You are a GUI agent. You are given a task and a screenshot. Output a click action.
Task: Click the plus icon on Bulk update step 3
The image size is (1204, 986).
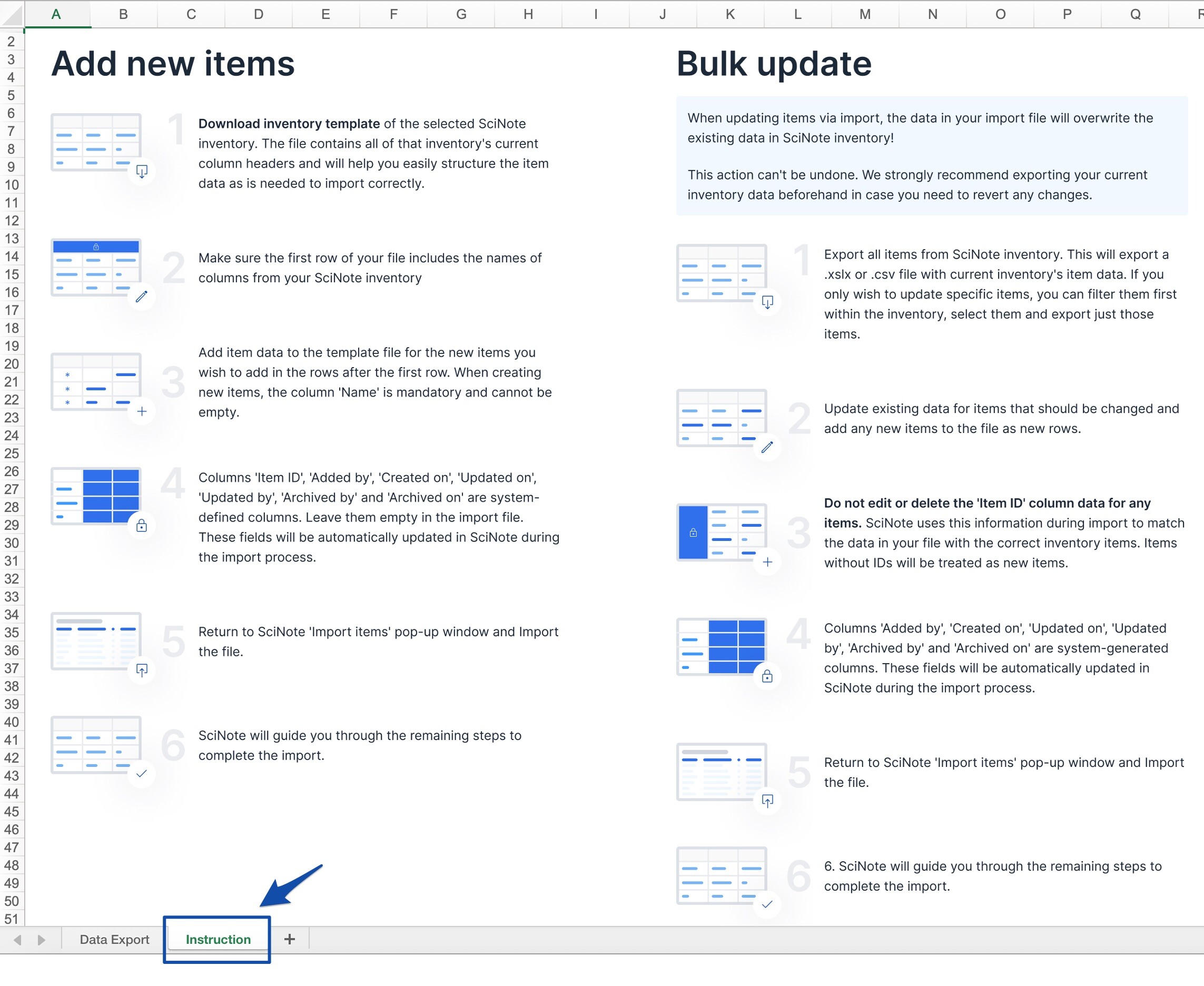[x=768, y=561]
